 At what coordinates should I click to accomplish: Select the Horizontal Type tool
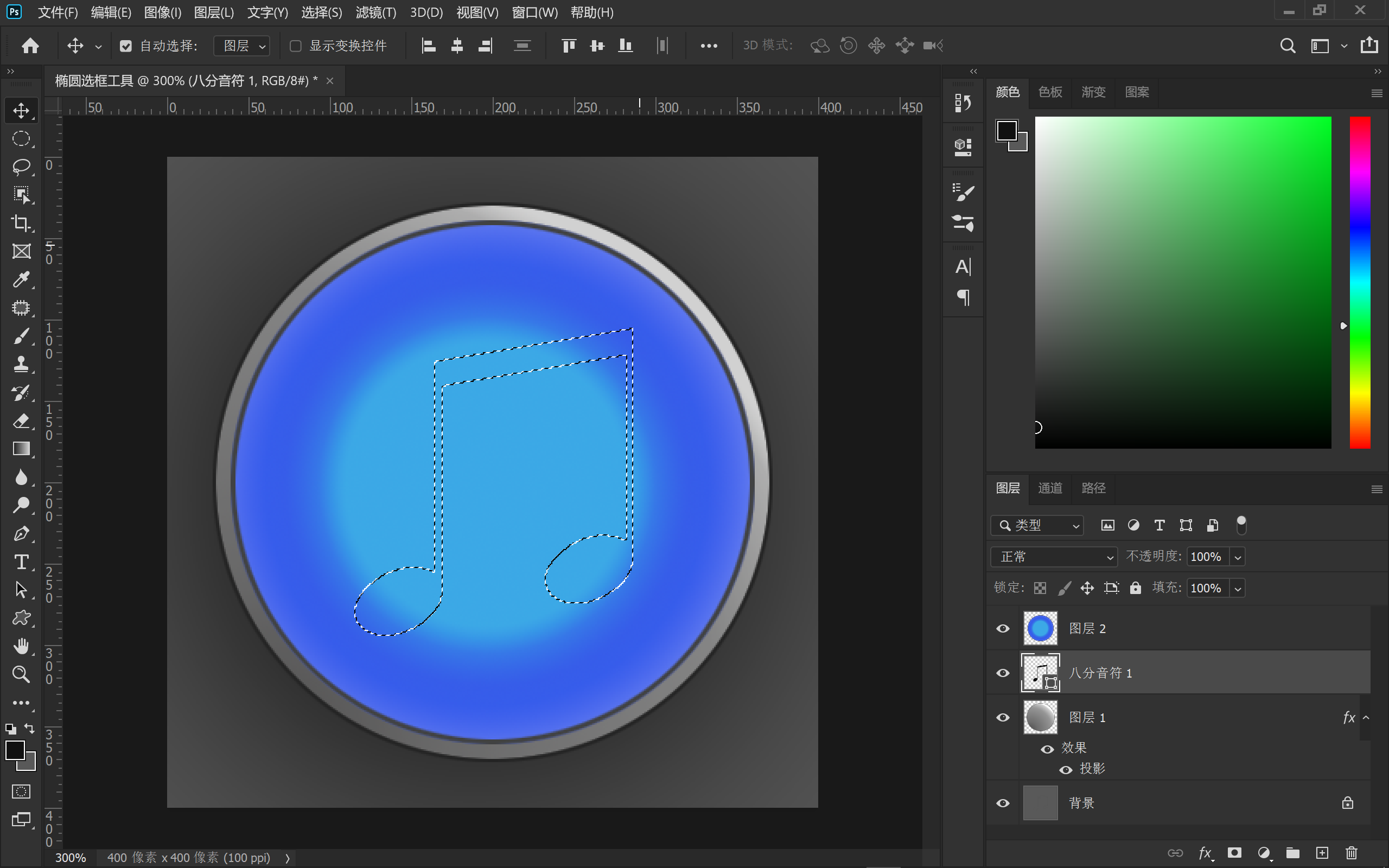21,561
